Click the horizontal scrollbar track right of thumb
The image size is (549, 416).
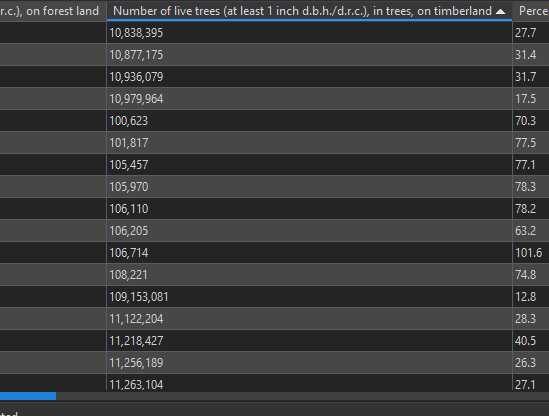click(x=301, y=396)
